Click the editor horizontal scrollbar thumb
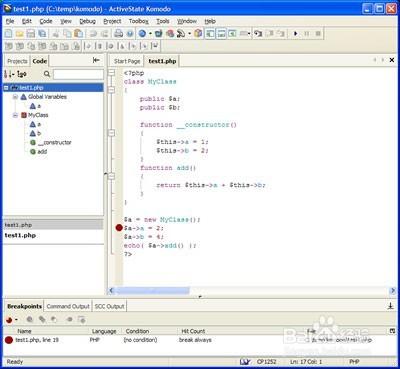The width and height of the screenshot is (400, 369). click(152, 291)
